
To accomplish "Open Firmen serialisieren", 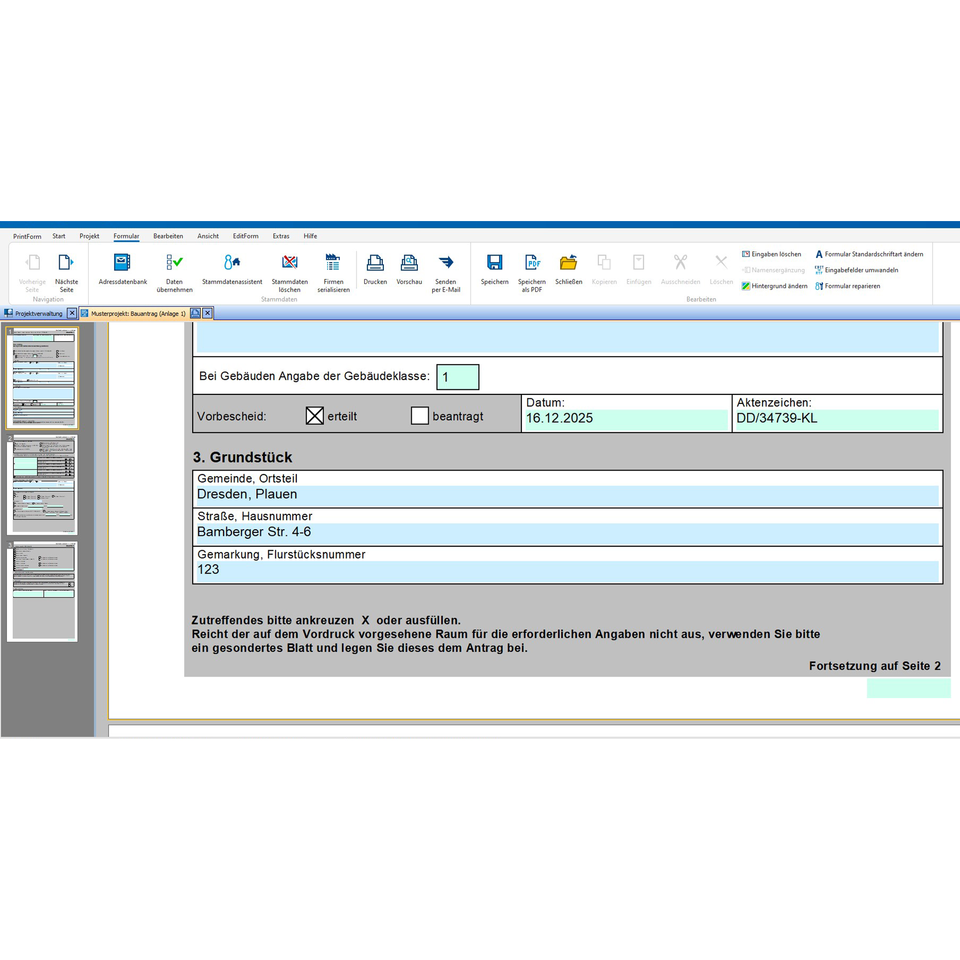I will coord(333,273).
